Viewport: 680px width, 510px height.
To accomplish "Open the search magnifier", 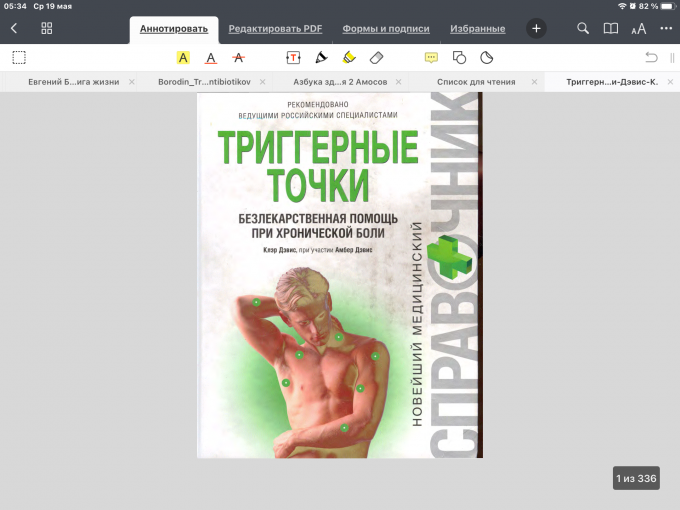I will [583, 29].
